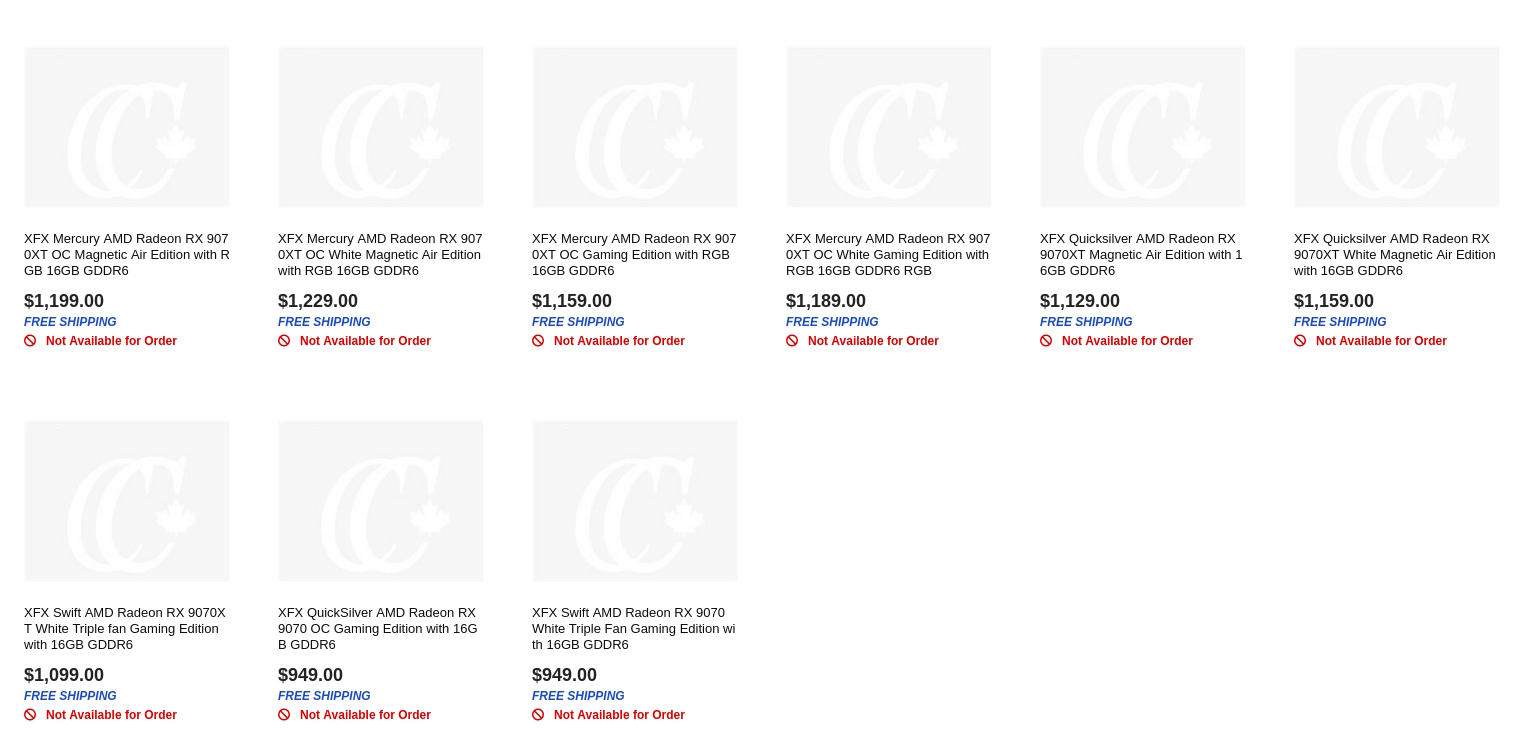
Task: Click the not-available icon for the $1,189.00 card
Action: point(792,341)
